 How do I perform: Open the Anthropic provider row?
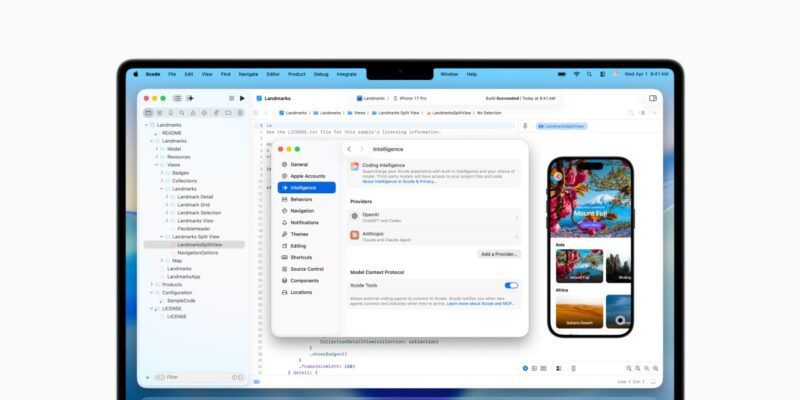(434, 236)
